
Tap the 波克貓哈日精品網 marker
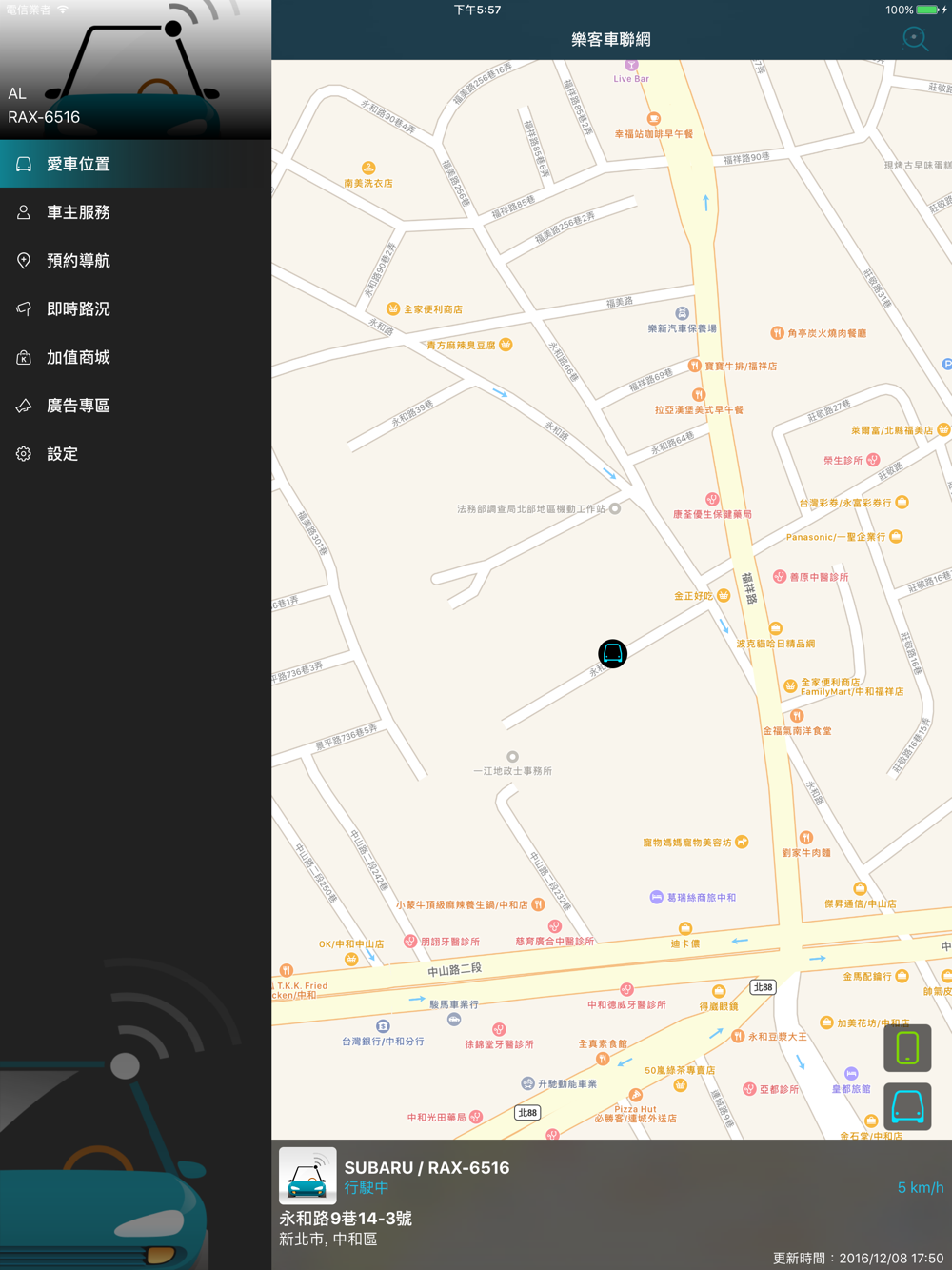[775, 628]
